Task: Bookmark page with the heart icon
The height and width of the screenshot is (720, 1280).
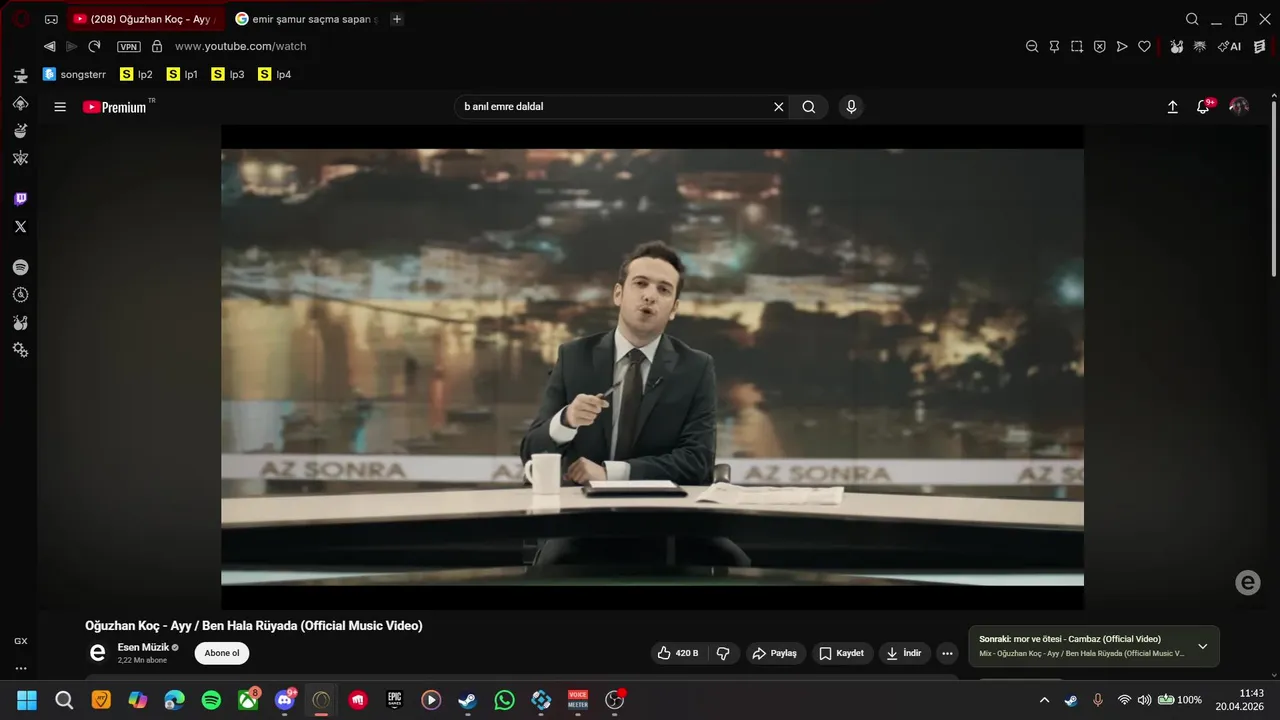Action: click(x=1145, y=46)
